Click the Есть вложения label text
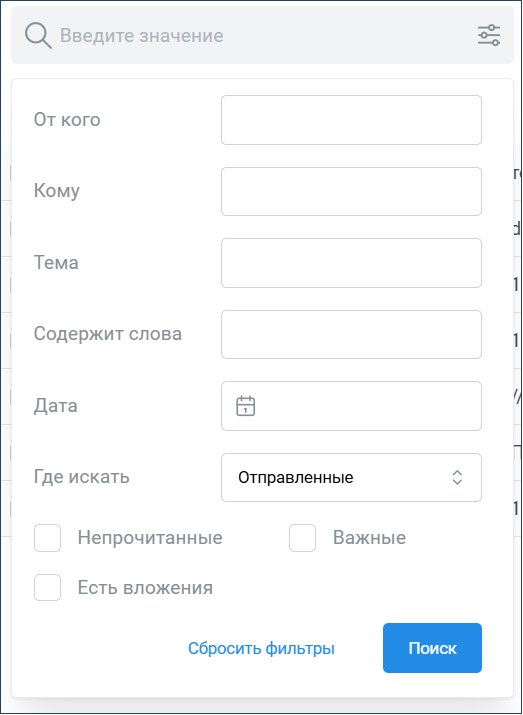Image resolution: width=523 pixels, height=715 pixels. [x=145, y=588]
